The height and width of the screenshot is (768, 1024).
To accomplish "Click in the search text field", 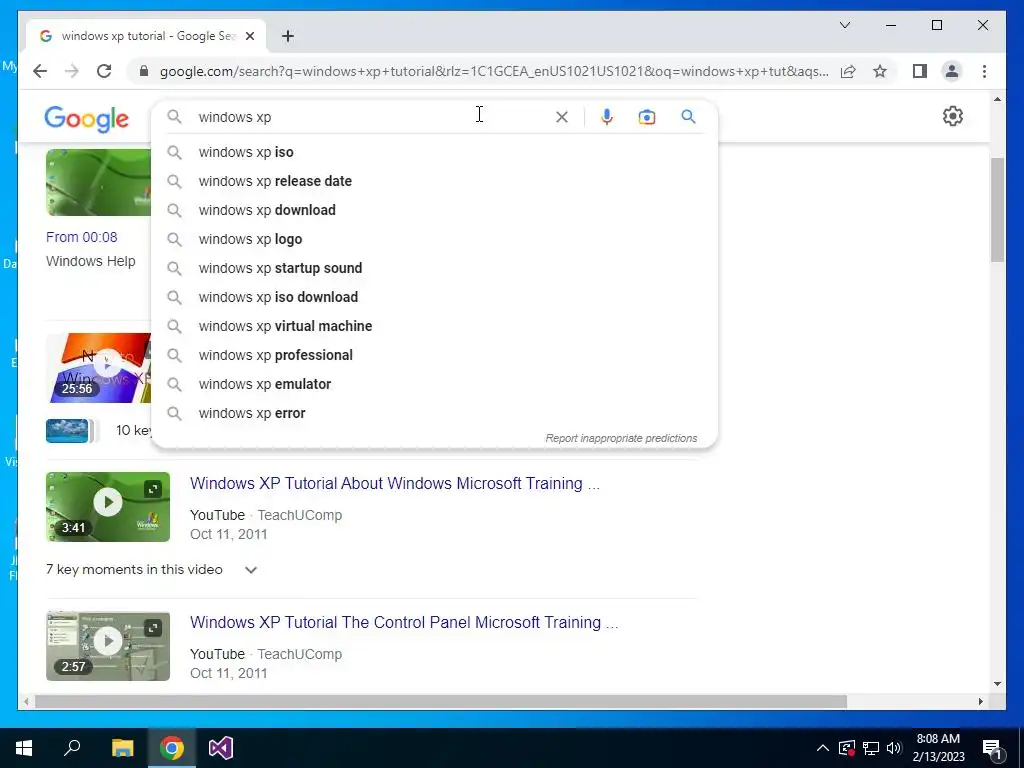I will (x=372, y=117).
